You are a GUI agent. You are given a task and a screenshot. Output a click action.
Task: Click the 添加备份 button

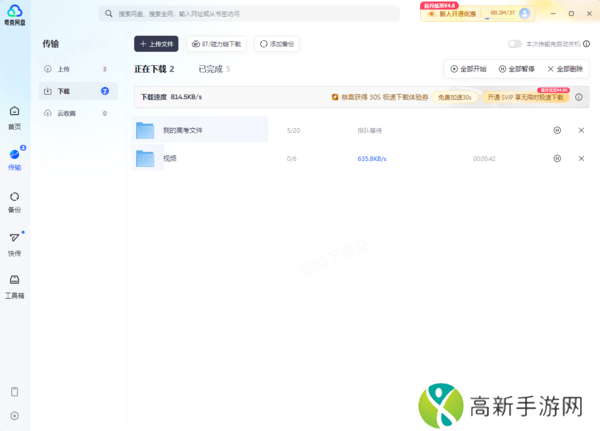277,44
